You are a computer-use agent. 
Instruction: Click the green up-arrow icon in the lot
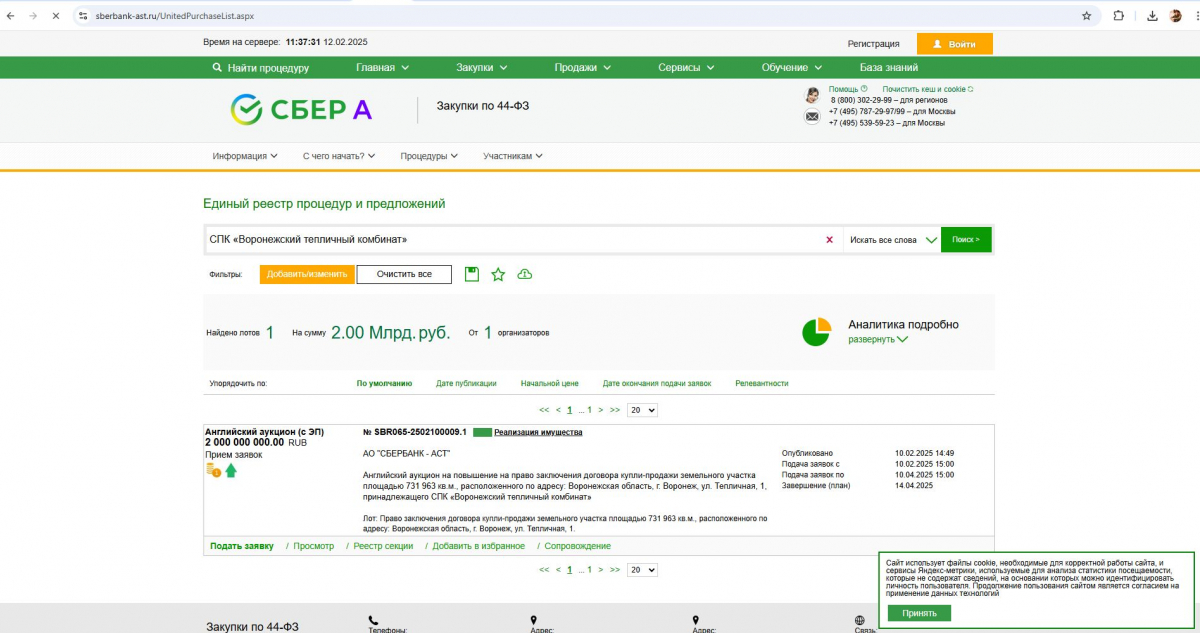231,470
